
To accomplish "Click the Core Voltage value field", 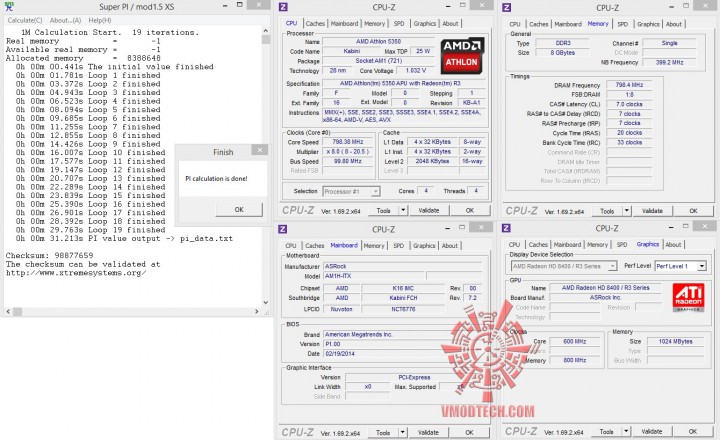I will click(416, 70).
